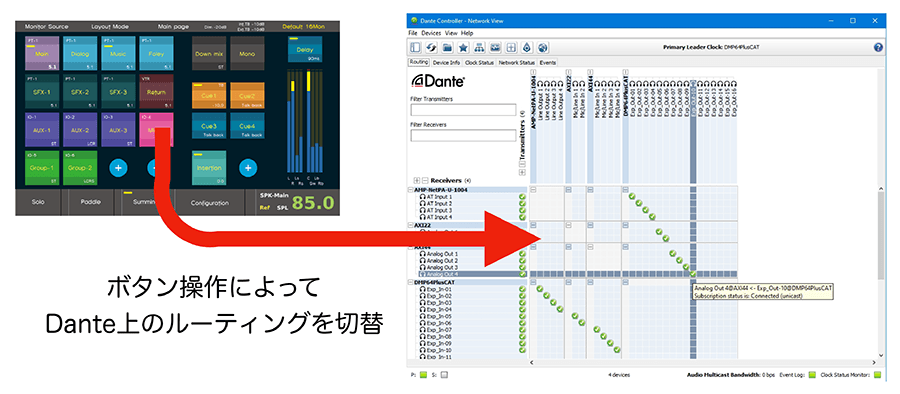Toggle AT Input 1 subscription to Exp_Out-01
The image size is (900, 394).
(x=631, y=197)
